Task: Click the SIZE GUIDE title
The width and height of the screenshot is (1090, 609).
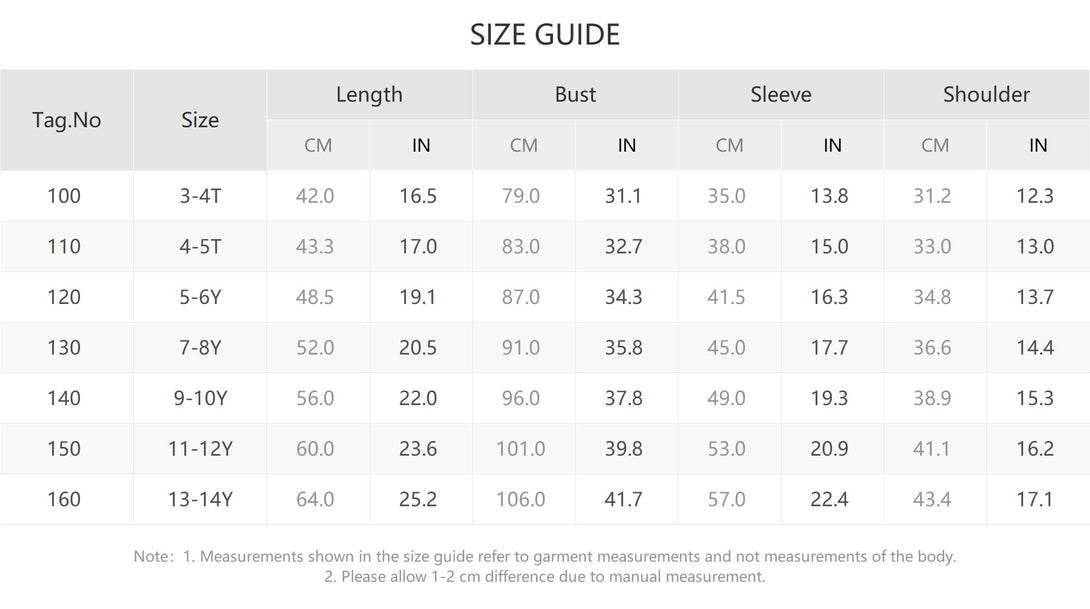Action: pyautogui.click(x=544, y=35)
